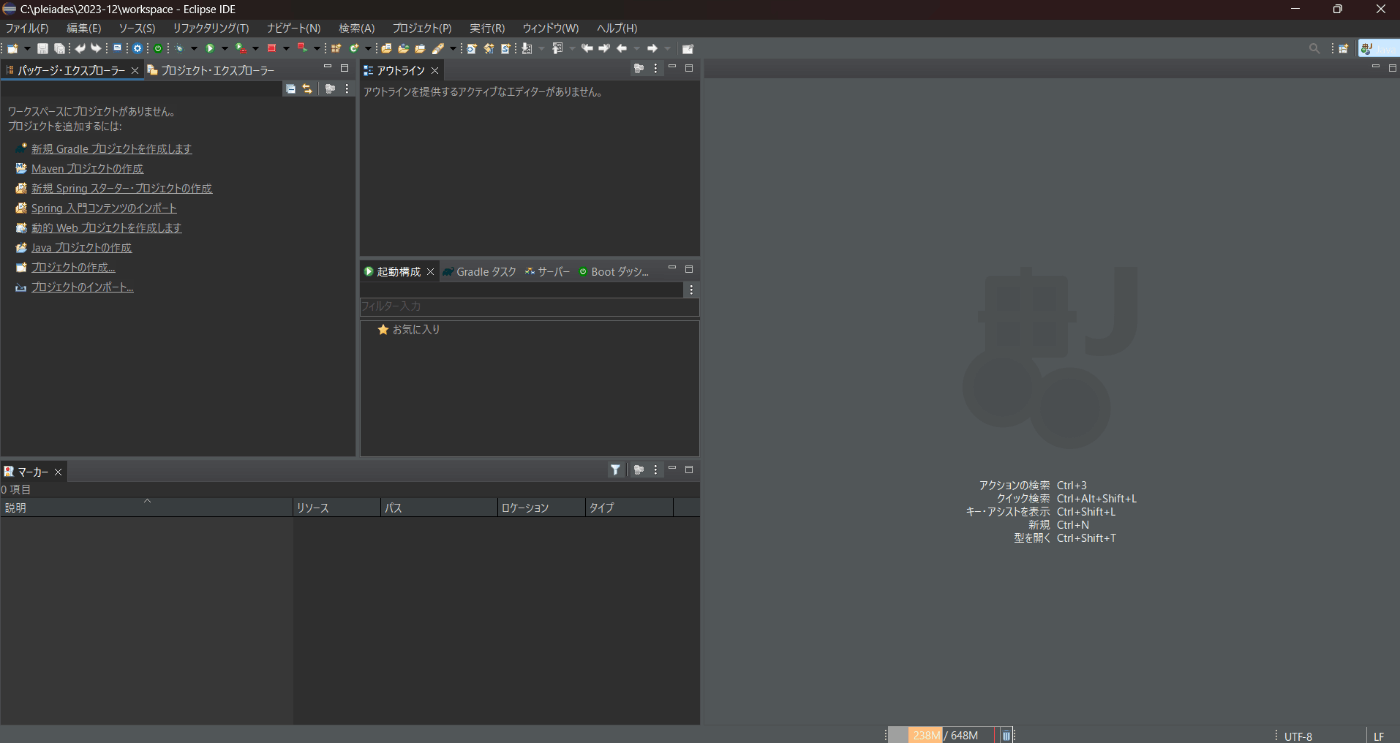Click 動的 Web プロジェクトを作成します link

106,228
